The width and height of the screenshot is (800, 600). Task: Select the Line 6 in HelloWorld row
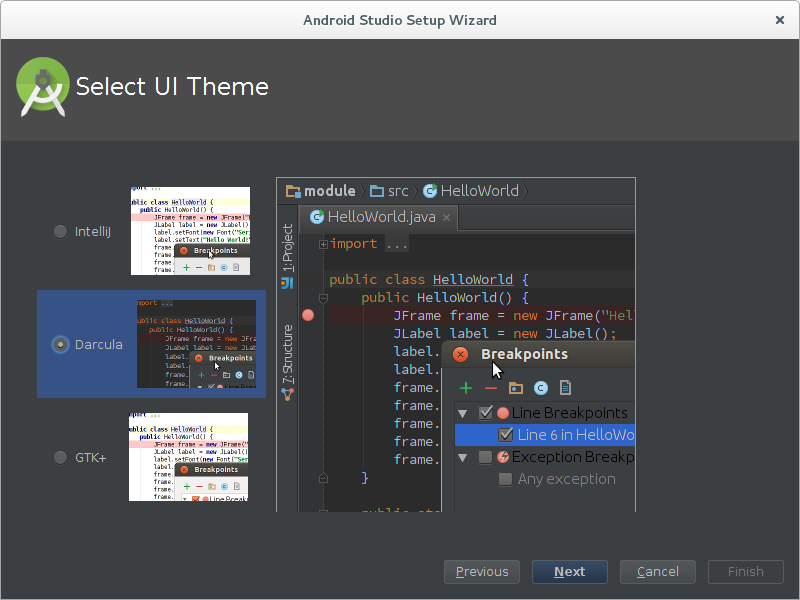545,435
